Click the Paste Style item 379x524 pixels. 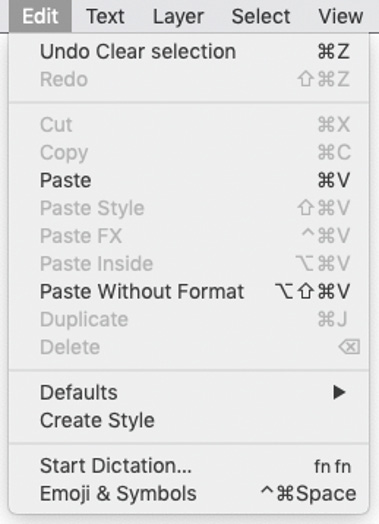pos(189,208)
